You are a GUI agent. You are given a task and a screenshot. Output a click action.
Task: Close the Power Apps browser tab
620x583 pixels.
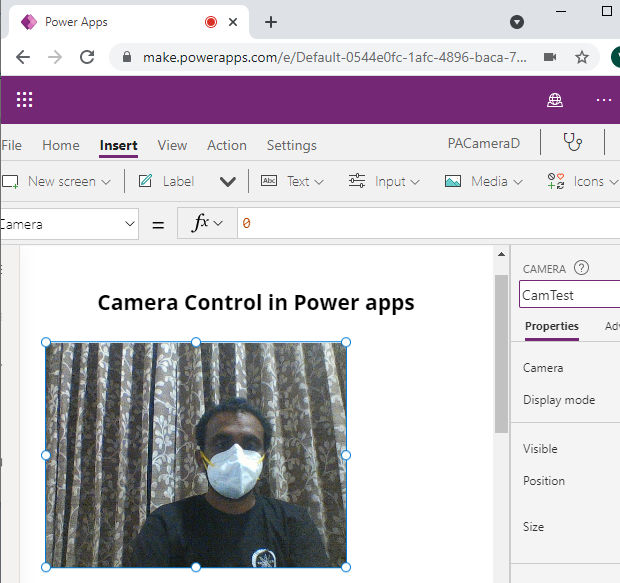(233, 22)
